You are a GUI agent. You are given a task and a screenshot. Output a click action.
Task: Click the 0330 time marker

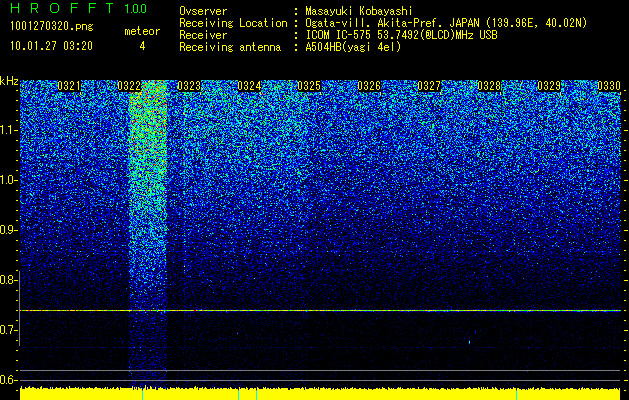(609, 86)
